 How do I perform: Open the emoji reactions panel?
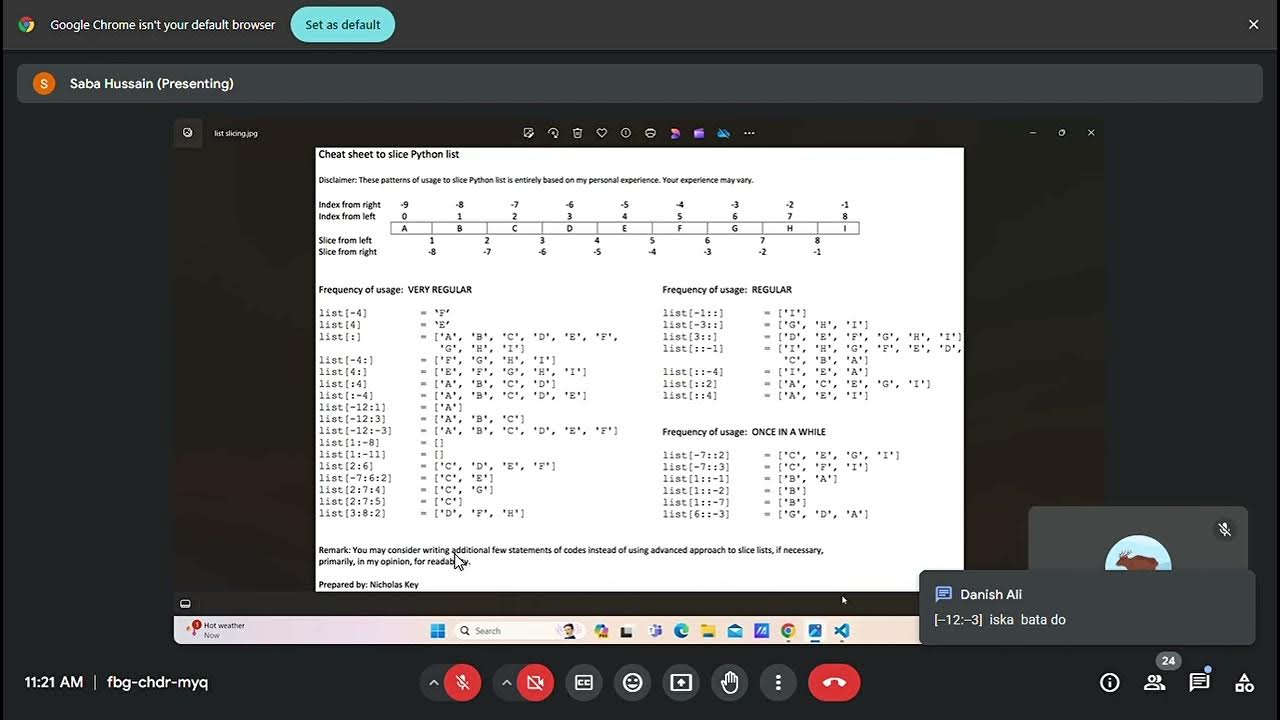632,682
